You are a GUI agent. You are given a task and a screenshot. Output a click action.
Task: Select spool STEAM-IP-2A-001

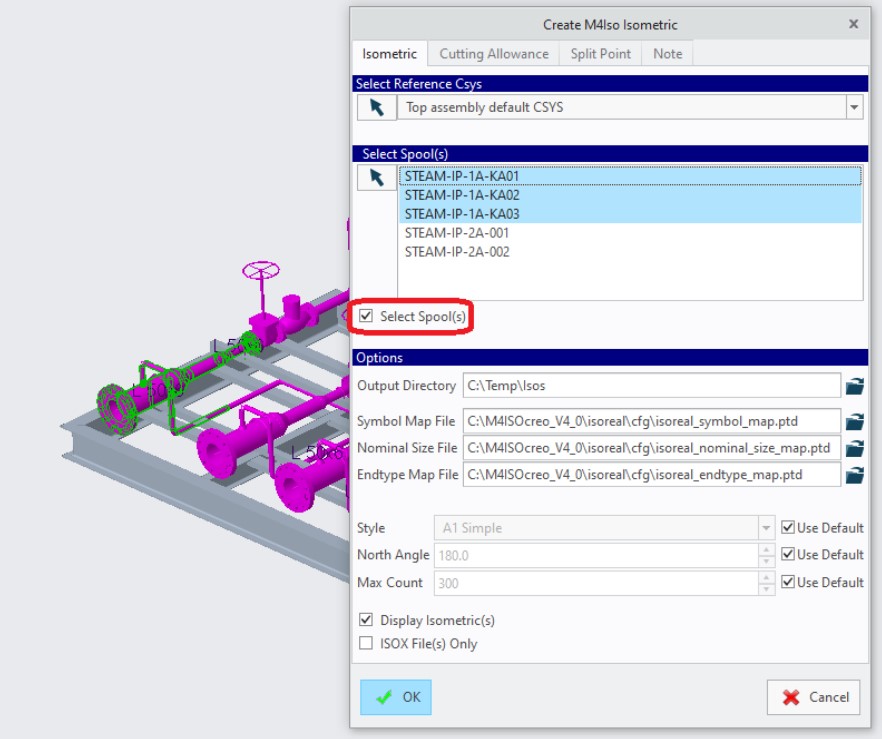(630, 233)
